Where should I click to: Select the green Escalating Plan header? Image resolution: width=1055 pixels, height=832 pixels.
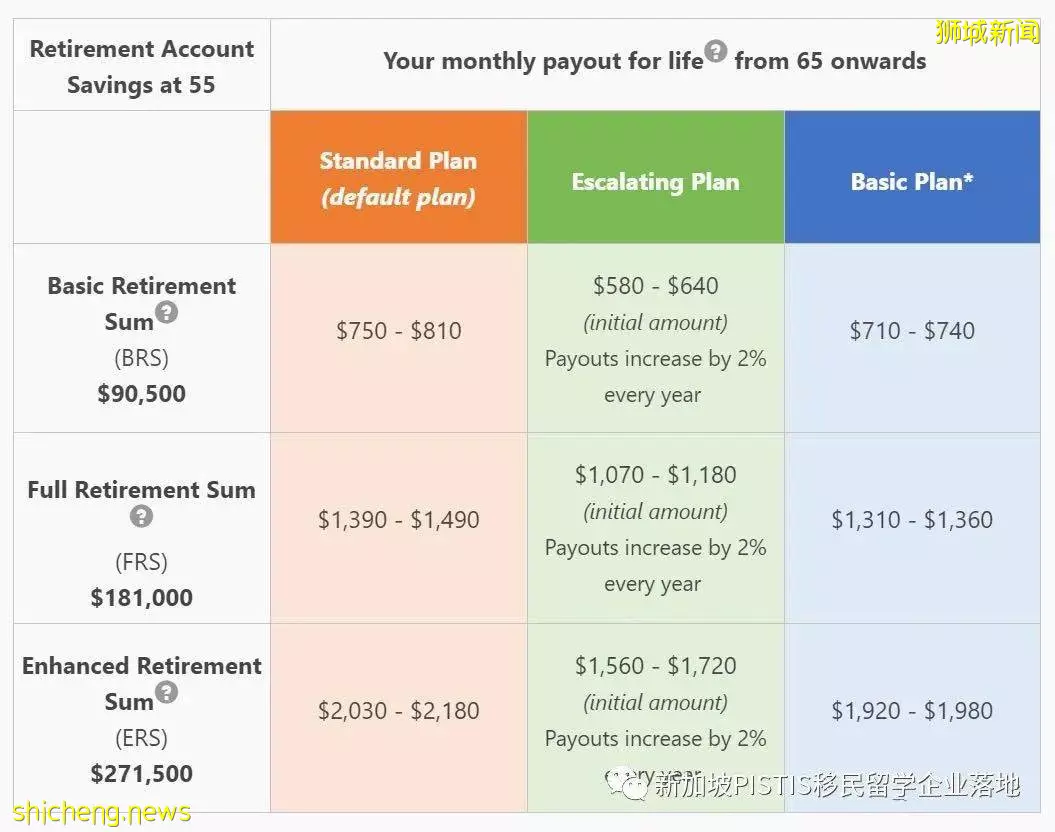coord(656,178)
